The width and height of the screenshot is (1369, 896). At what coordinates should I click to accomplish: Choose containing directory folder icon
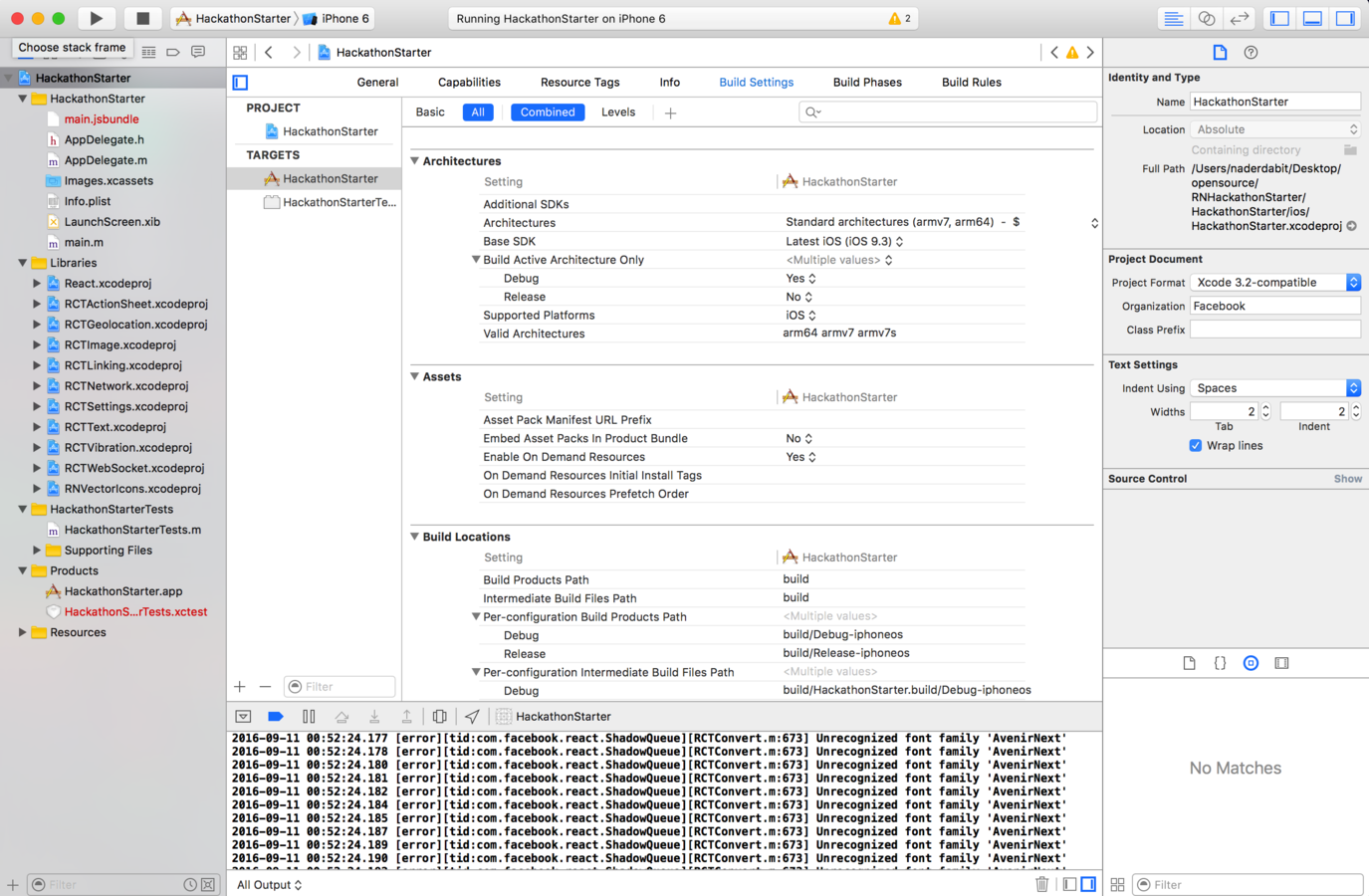click(1350, 149)
